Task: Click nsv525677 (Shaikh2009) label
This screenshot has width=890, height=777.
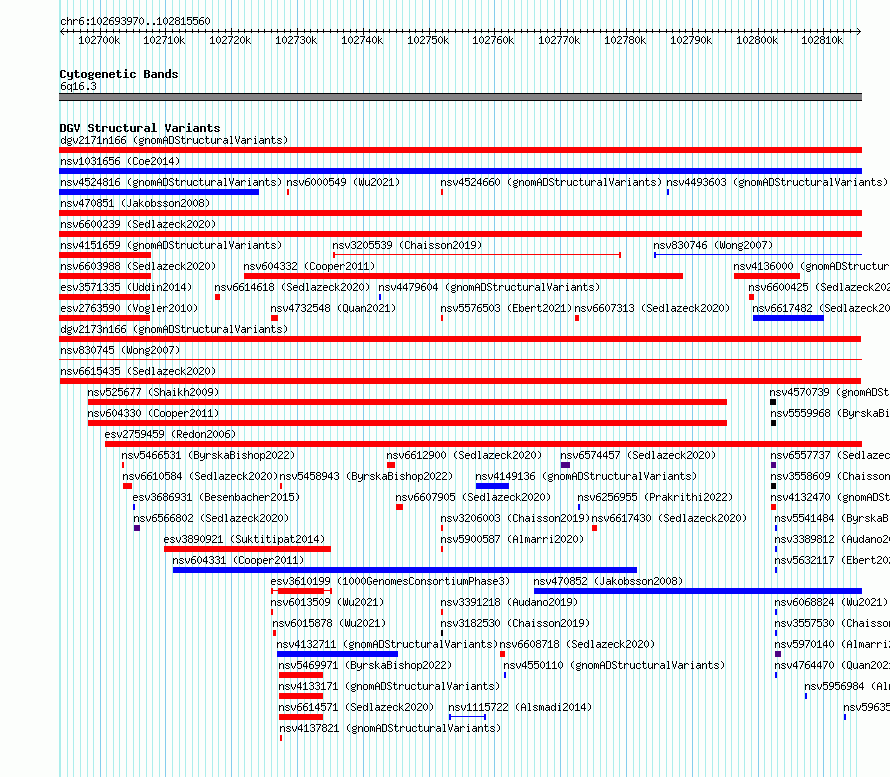Action: [153, 392]
